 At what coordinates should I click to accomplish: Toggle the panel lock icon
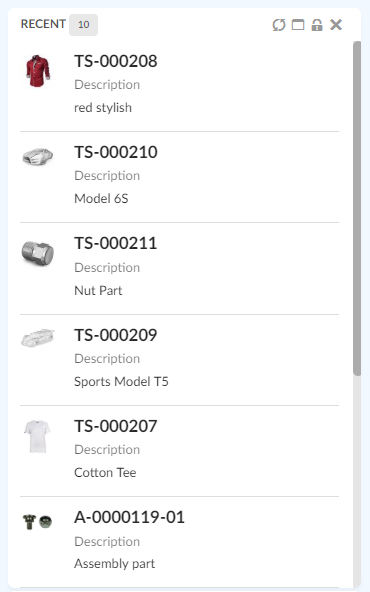317,25
